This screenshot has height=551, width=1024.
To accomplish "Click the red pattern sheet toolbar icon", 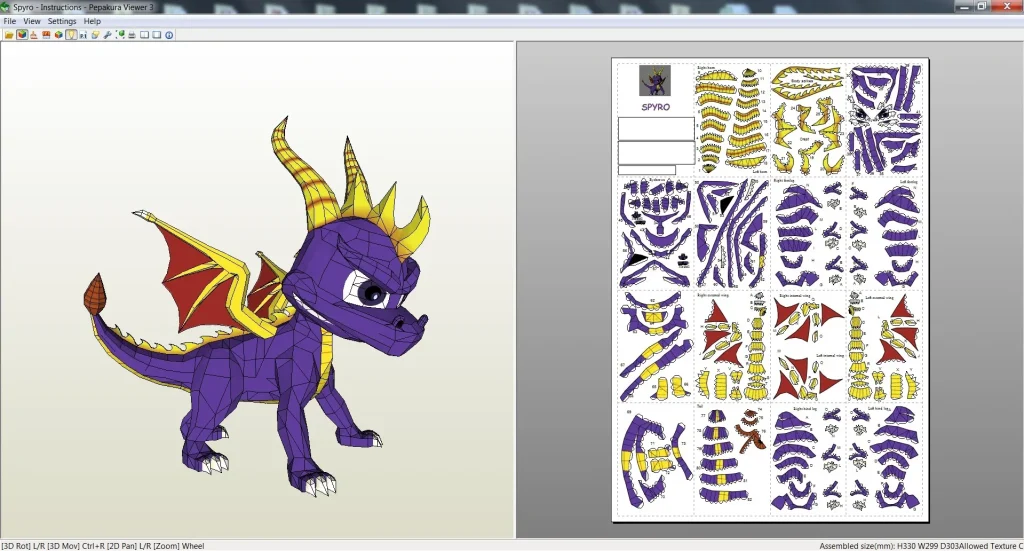I will (x=46, y=35).
